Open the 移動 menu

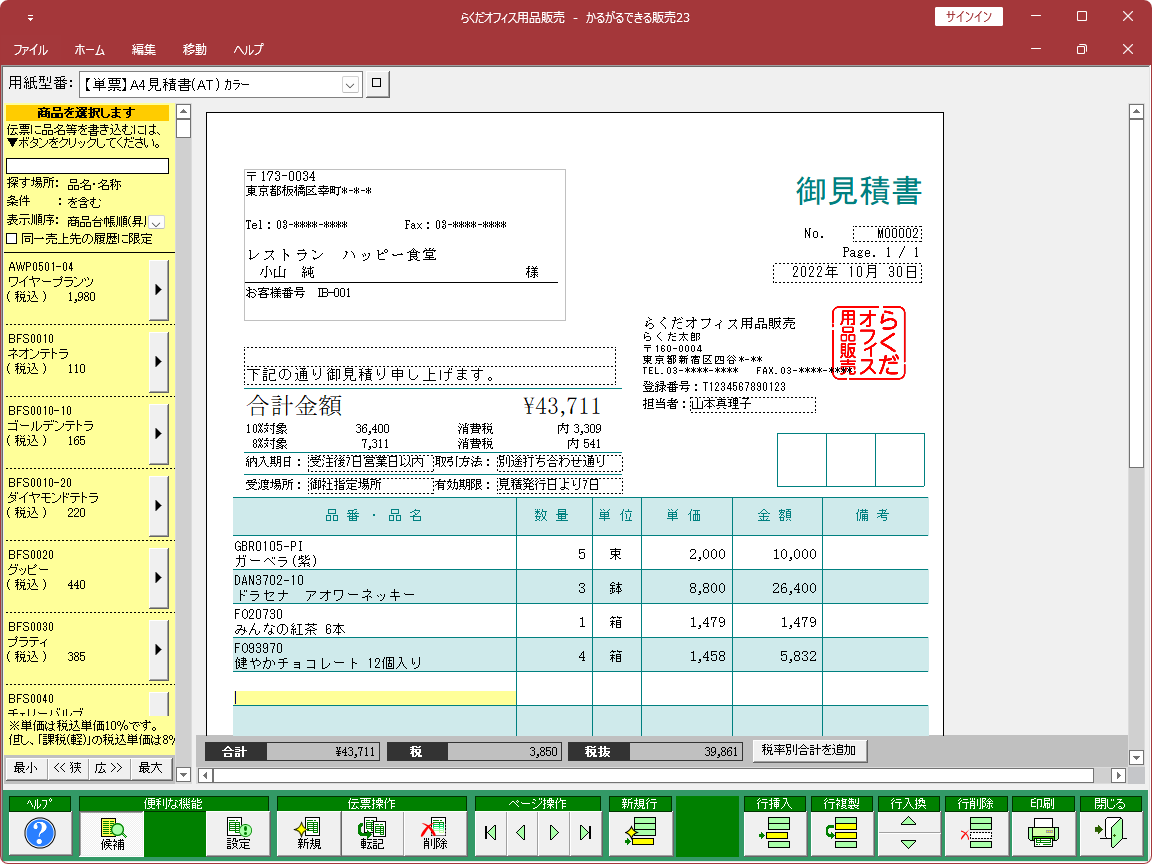point(195,50)
